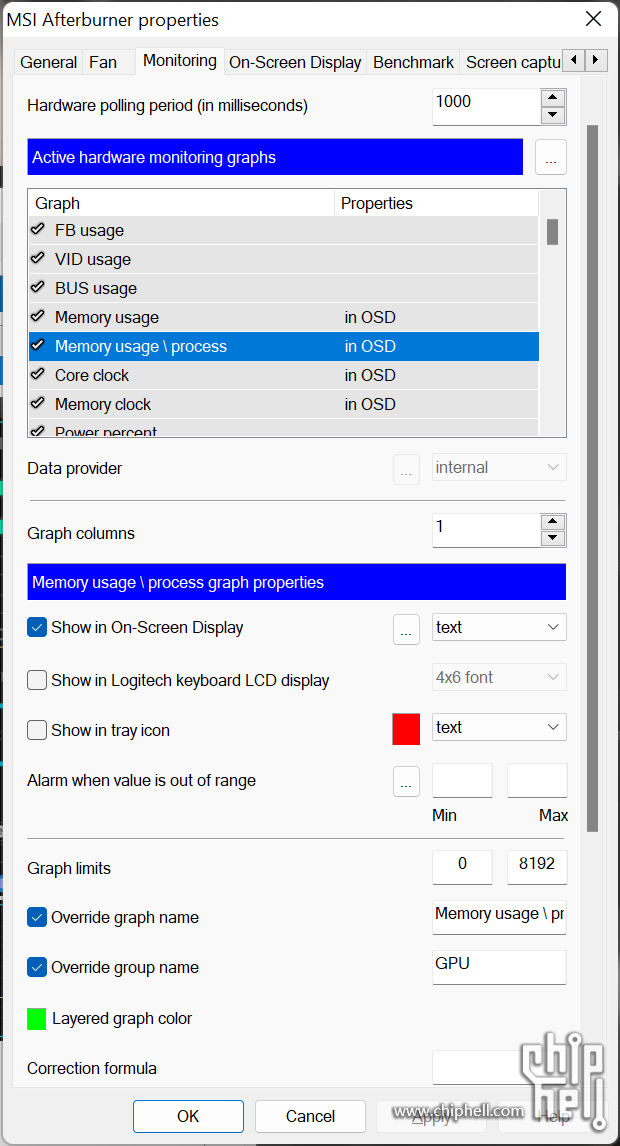The image size is (620, 1146).
Task: Click the graph lower limit field showing 0
Action: (463, 867)
